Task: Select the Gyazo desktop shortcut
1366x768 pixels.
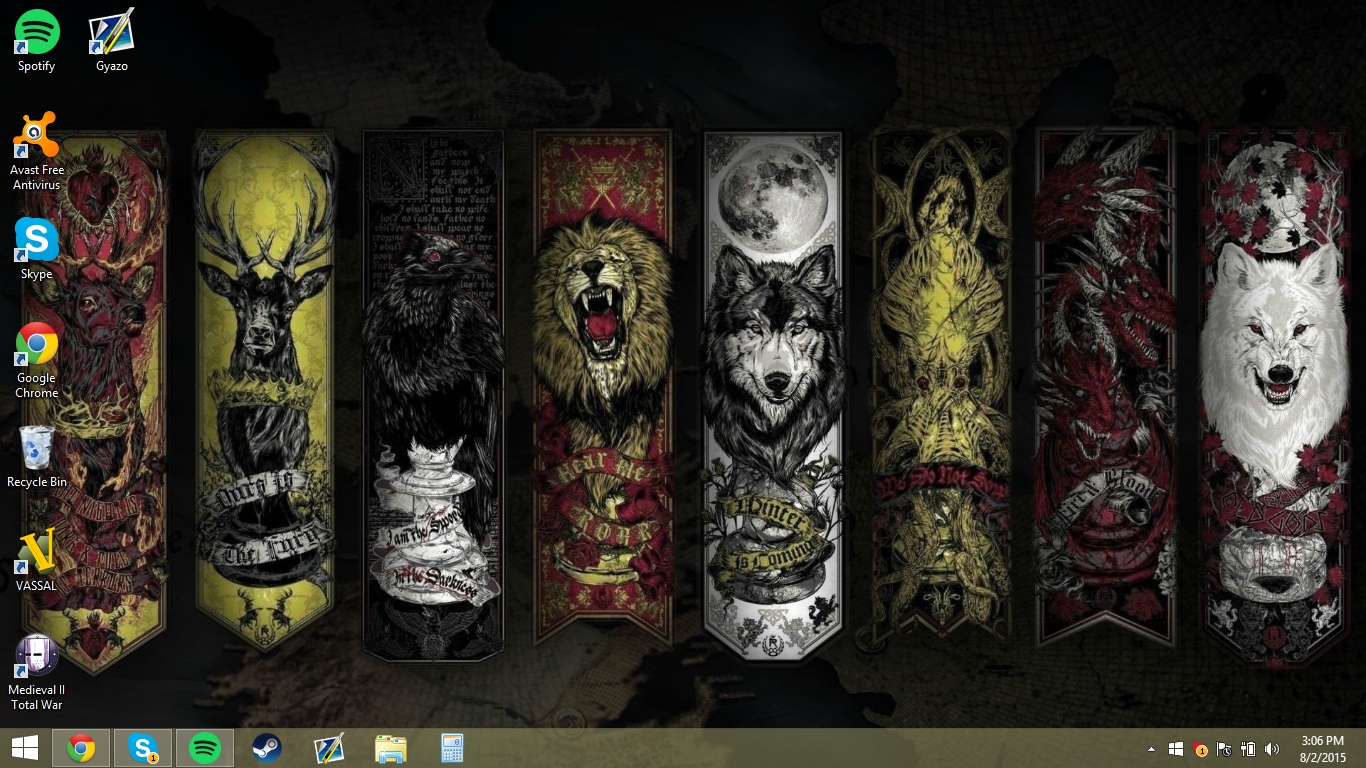Action: click(111, 40)
